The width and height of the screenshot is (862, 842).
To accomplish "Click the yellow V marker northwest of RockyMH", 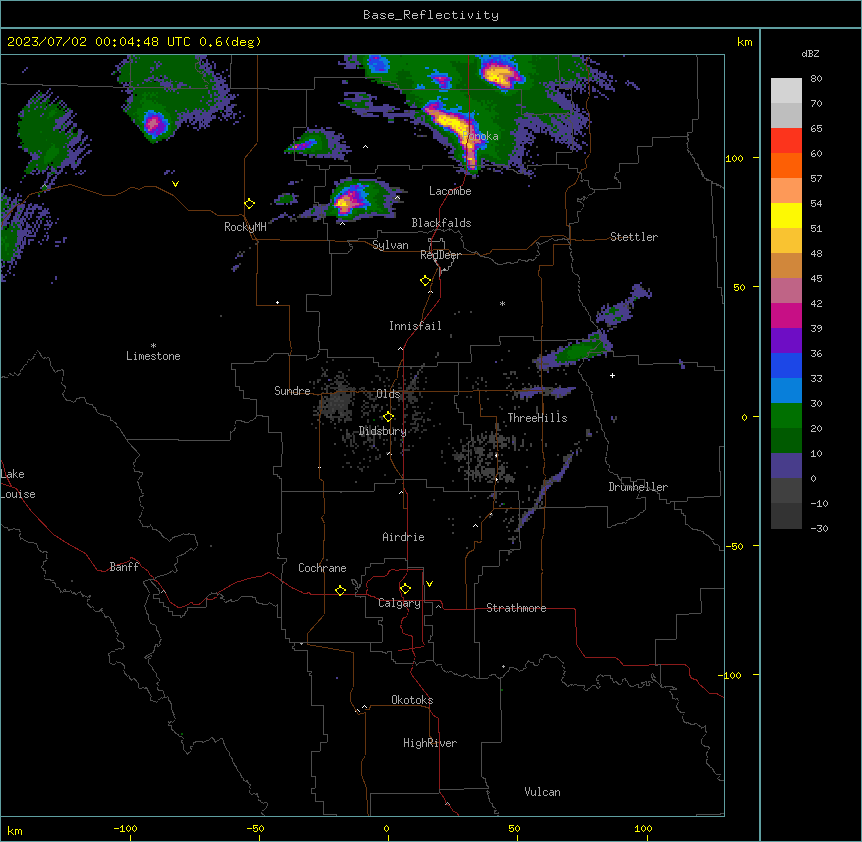I will tap(175, 184).
